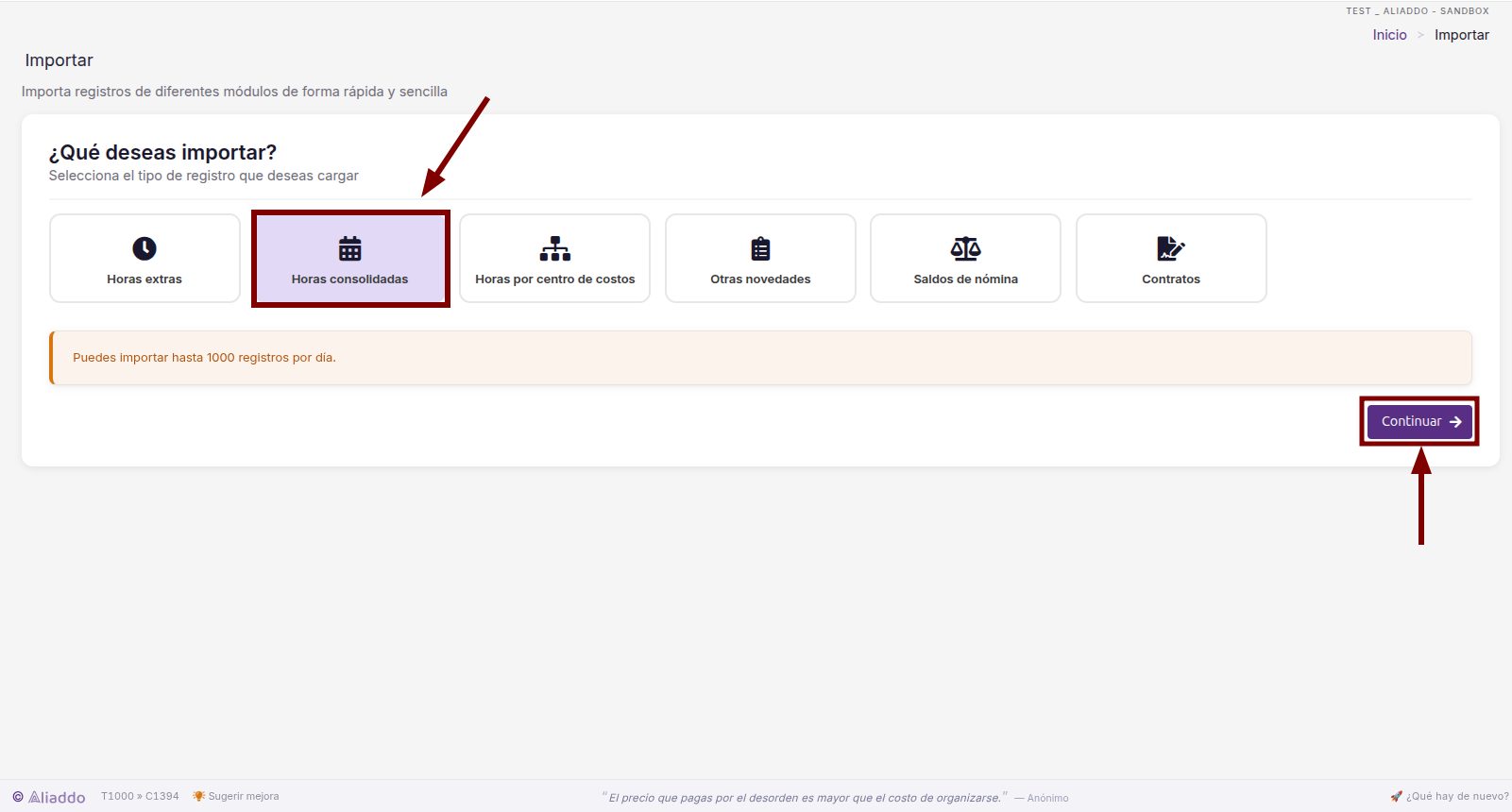Click the Aliaddo logo in footer
Image resolution: width=1512 pixels, height=812 pixels.
49,797
